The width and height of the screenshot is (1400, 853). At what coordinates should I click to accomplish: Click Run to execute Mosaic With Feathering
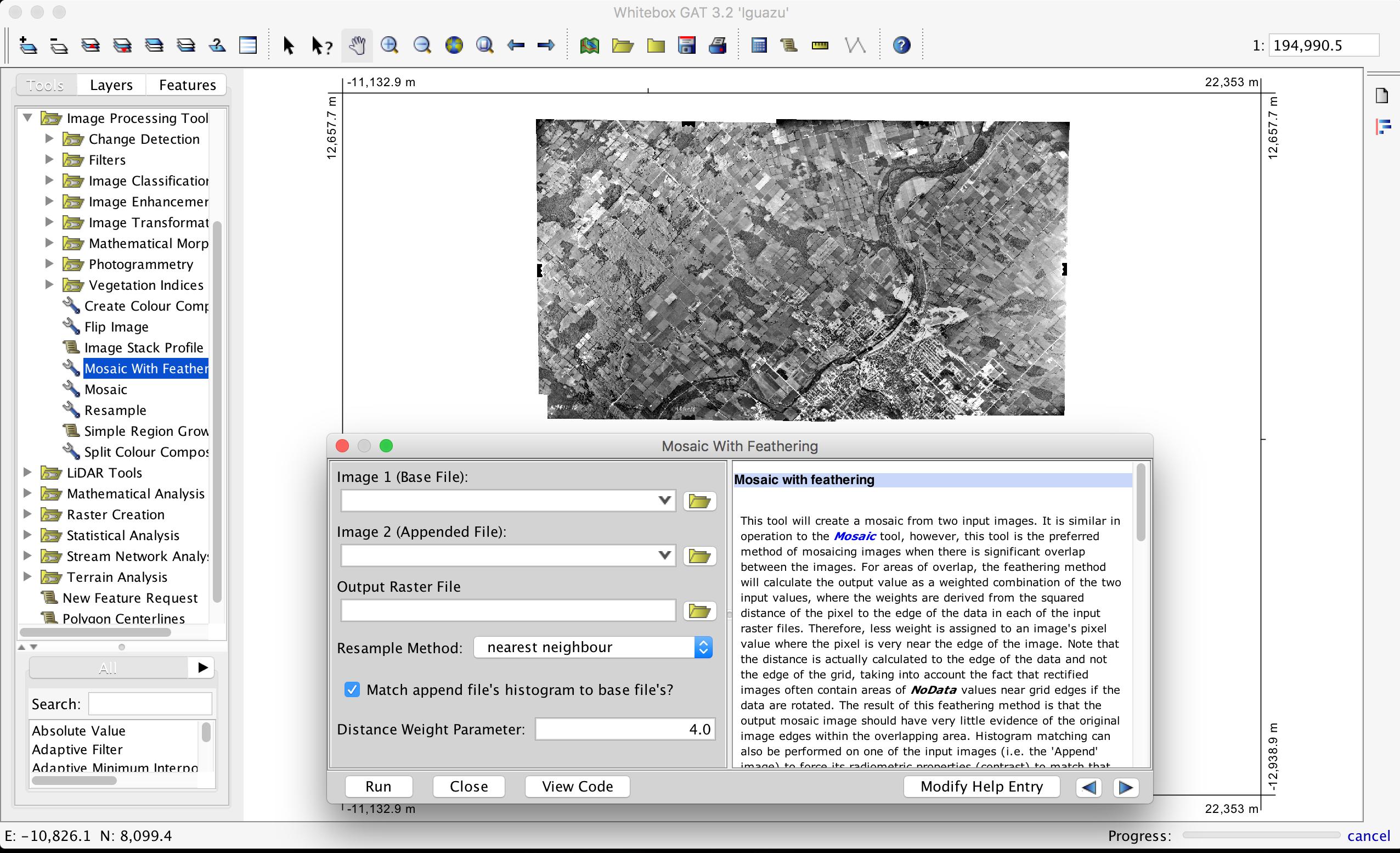tap(379, 786)
